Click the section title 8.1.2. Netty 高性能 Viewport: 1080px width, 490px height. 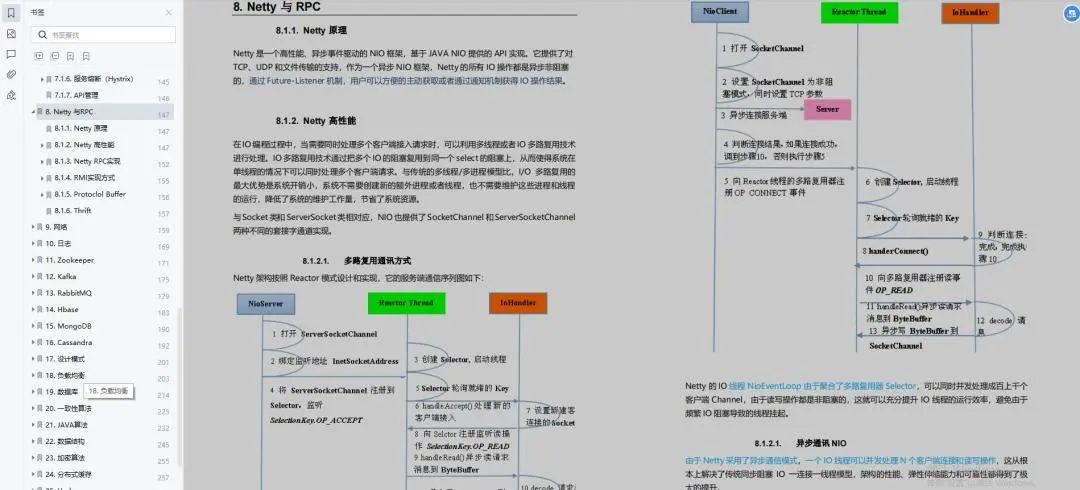[316, 121]
